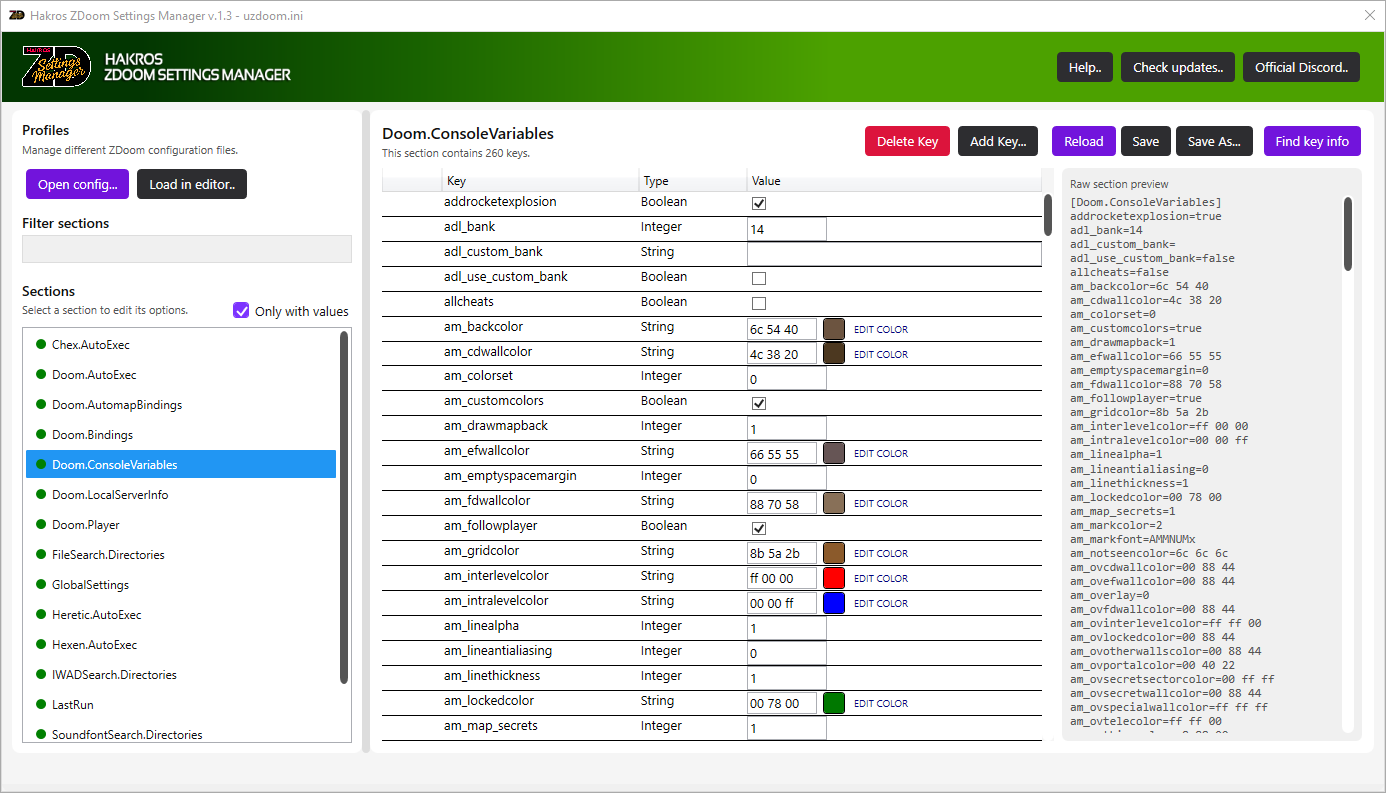
Task: Click the green status dot beside LastRun
Action: pyautogui.click(x=41, y=704)
